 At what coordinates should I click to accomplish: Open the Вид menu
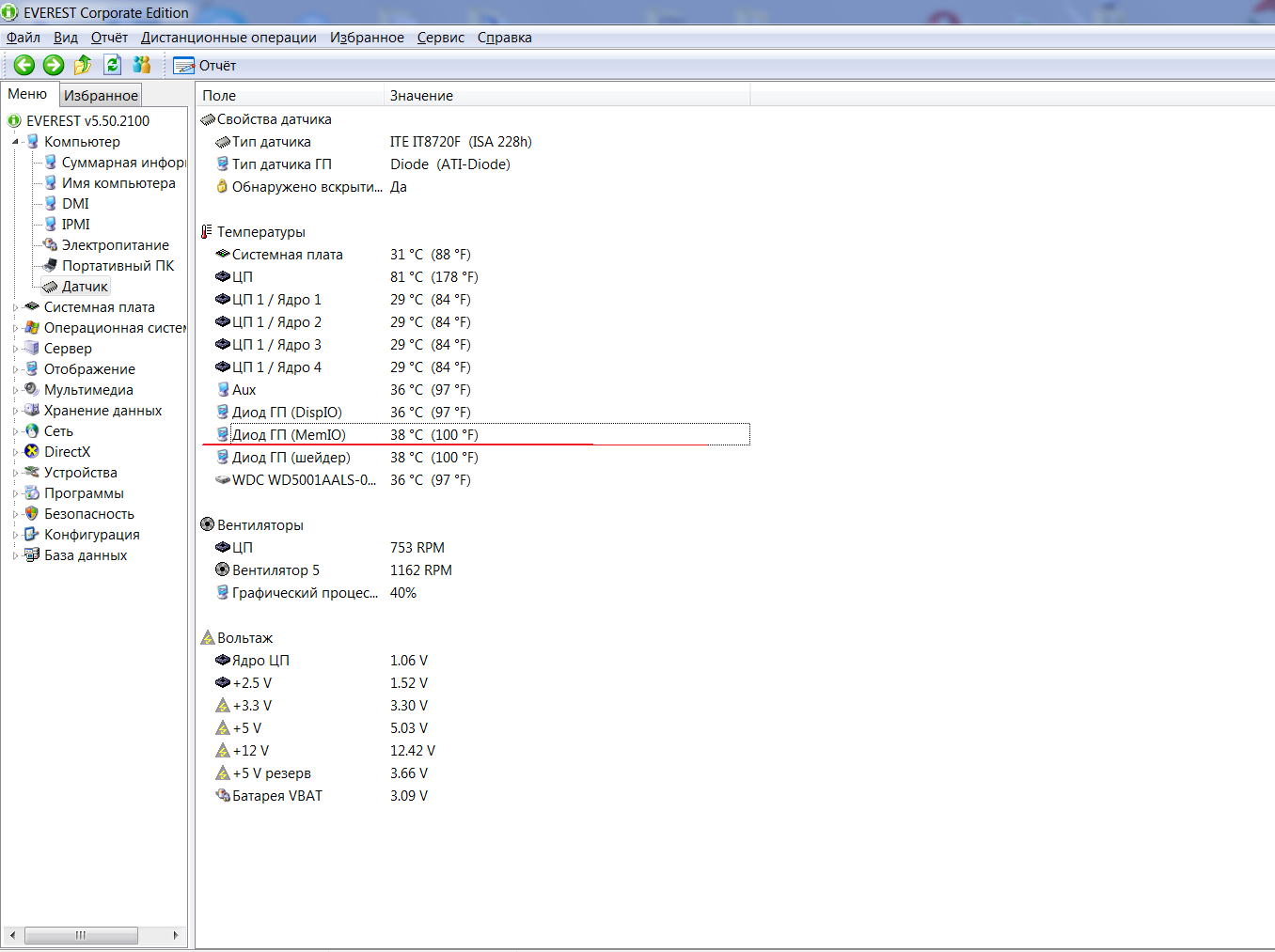click(66, 38)
